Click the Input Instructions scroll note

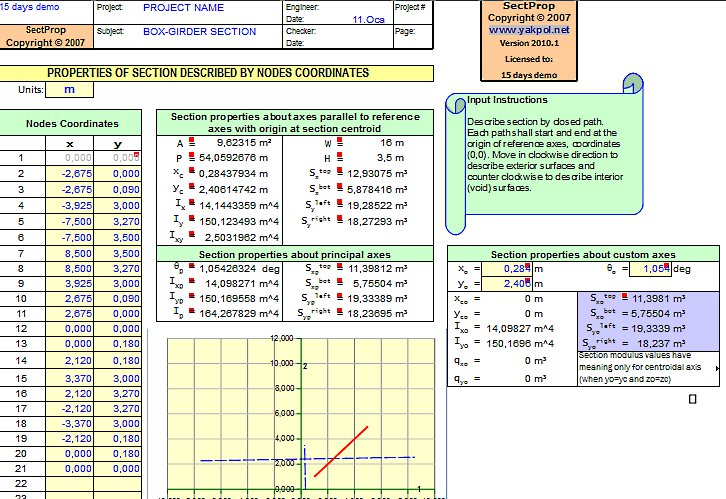[544, 154]
